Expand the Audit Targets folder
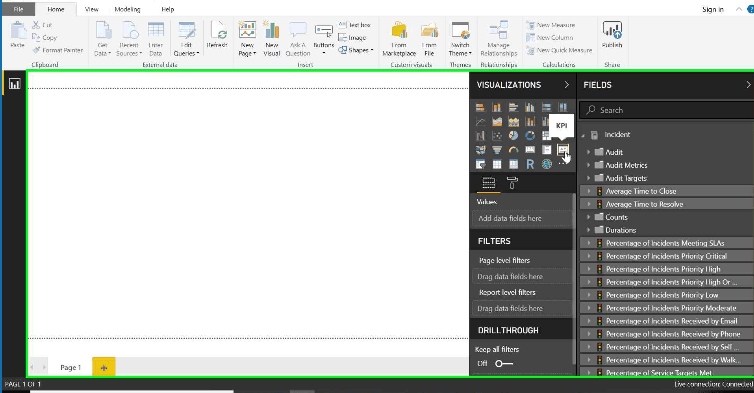This screenshot has width=754, height=393. tap(588, 178)
